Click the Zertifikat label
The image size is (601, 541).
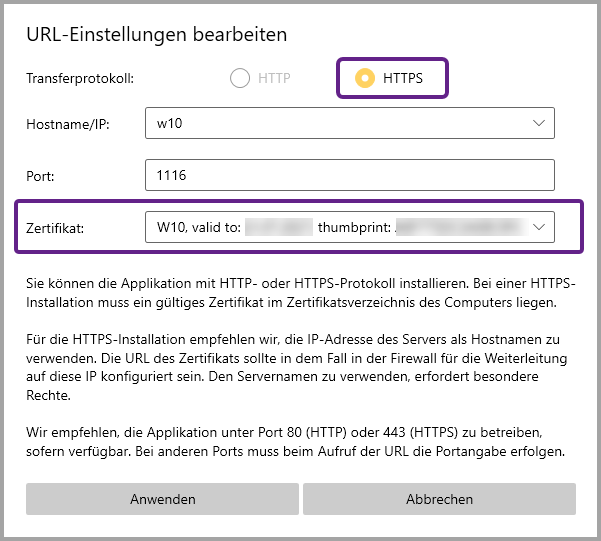[x=55, y=228]
